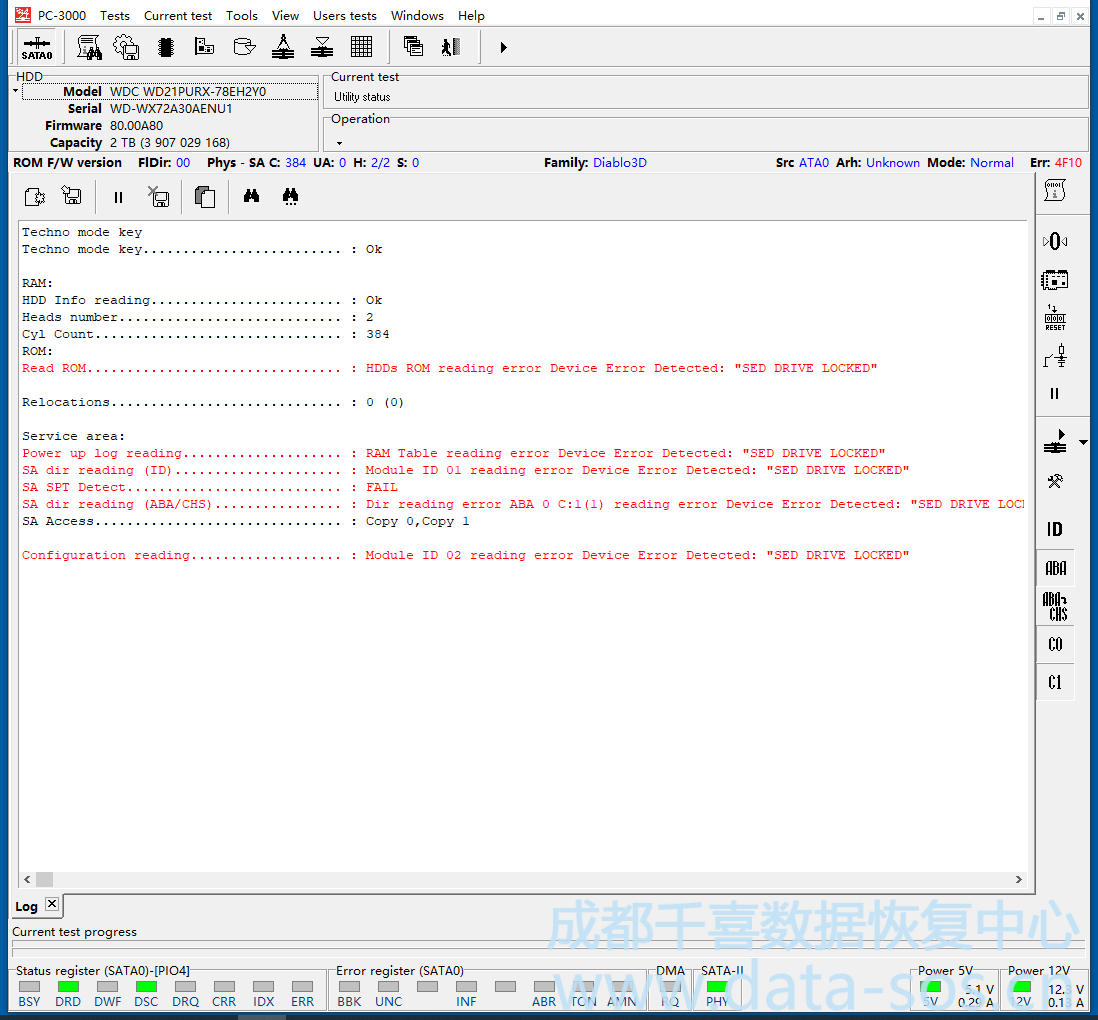Toggle the C0 copy button
Screen dimensions: 1098x1020
click(x=1055, y=645)
